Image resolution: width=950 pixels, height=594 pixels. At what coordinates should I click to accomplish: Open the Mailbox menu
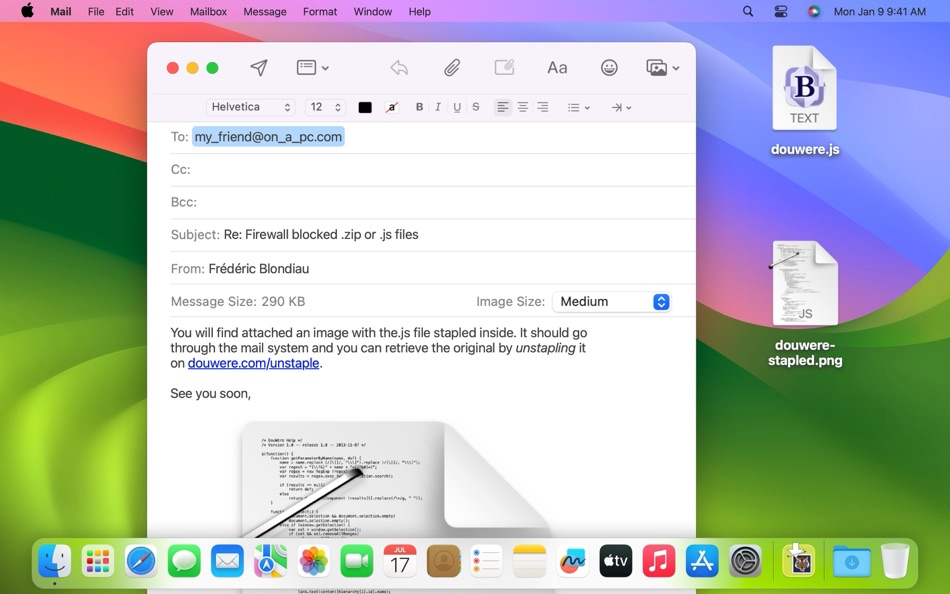208,12
